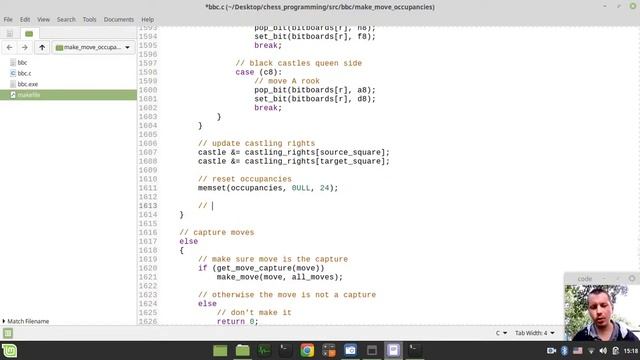Click the '// update castling rights' comment
Viewport: 640px width, 360px height.
pyautogui.click(x=256, y=143)
